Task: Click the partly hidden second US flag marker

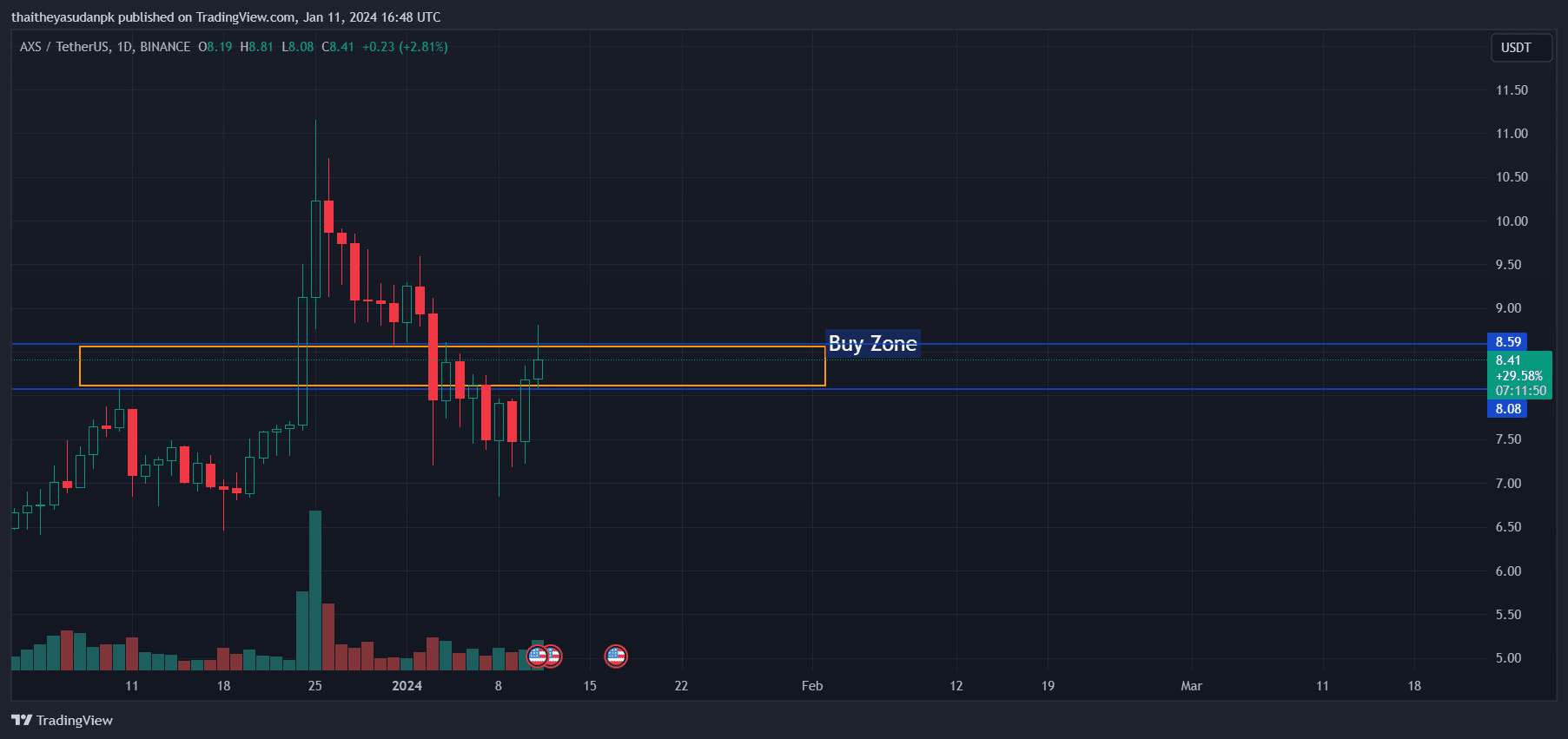Action: pyautogui.click(x=554, y=657)
